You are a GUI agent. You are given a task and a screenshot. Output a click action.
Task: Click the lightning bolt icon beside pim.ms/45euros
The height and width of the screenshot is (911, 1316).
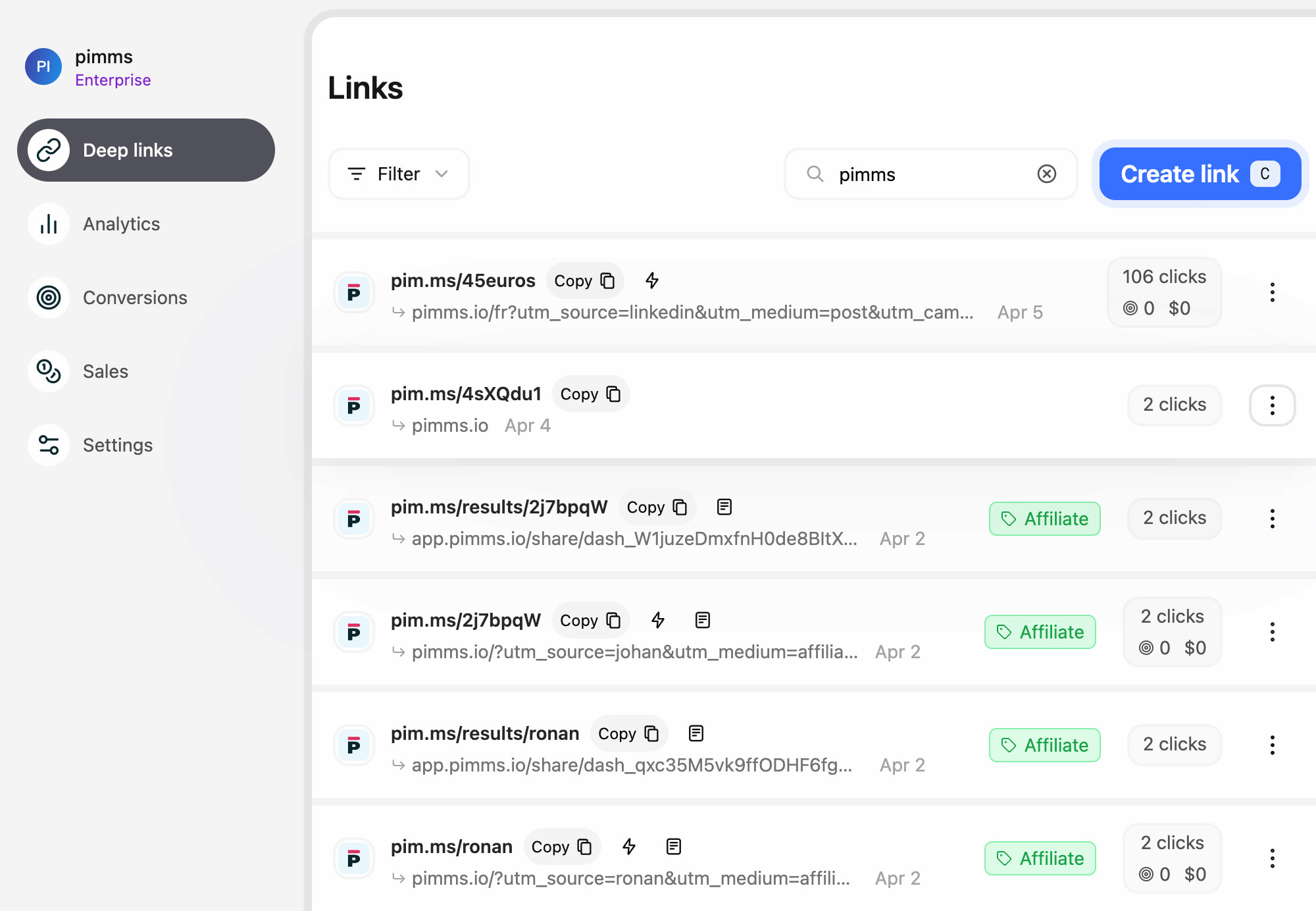click(x=651, y=280)
